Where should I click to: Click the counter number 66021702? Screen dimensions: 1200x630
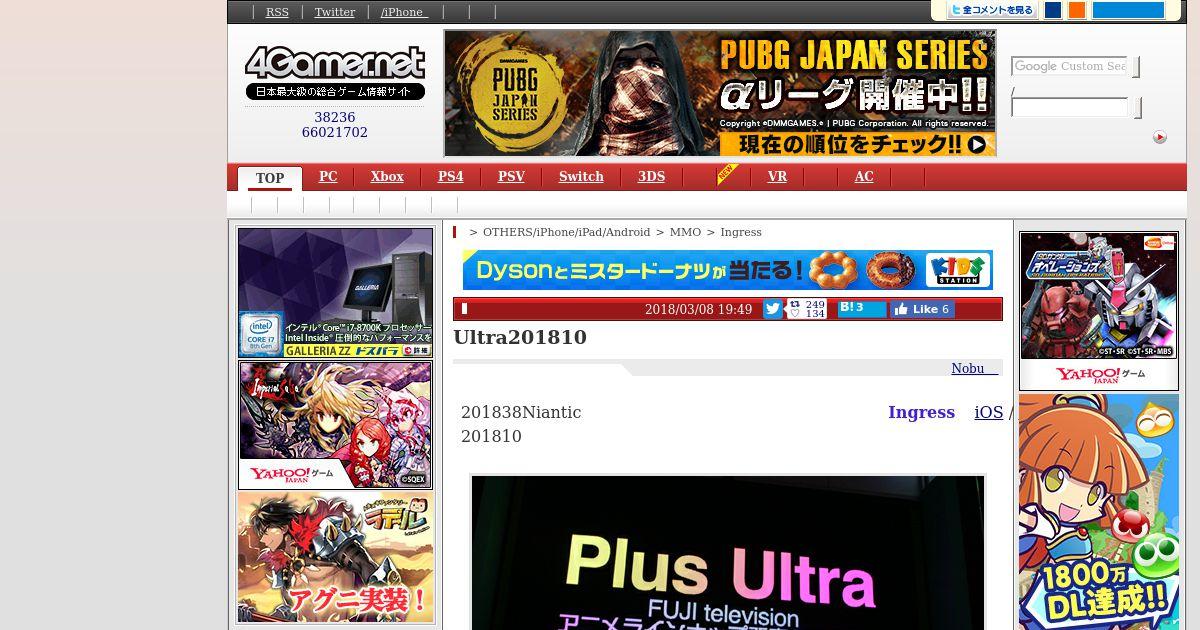(335, 132)
